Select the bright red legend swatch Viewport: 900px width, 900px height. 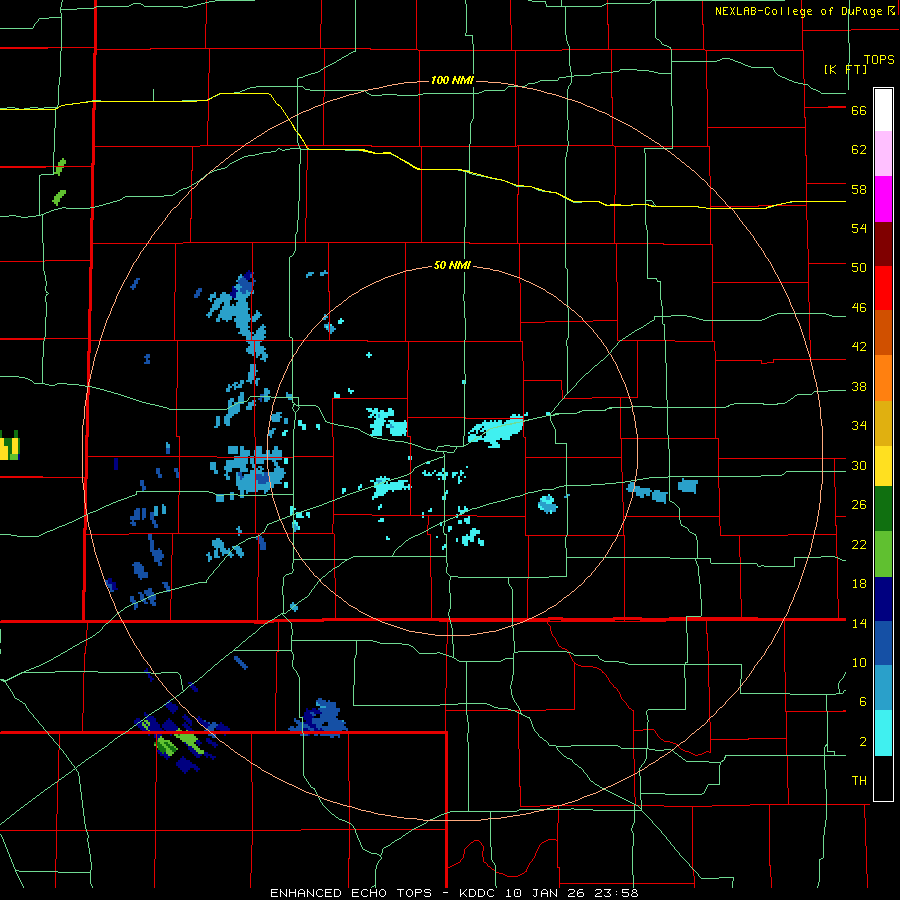click(x=883, y=288)
